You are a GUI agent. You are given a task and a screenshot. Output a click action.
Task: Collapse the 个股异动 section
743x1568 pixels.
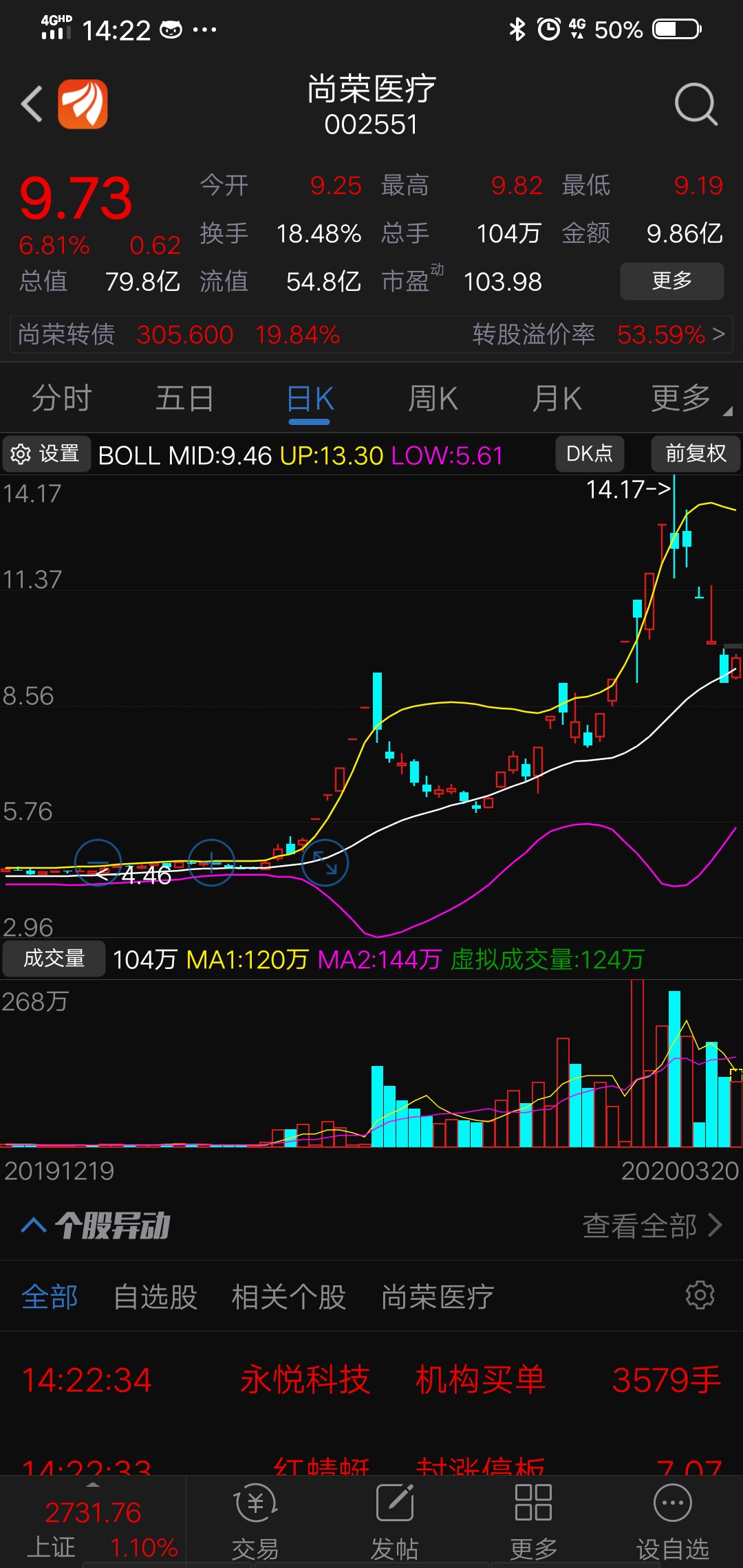tap(34, 1225)
